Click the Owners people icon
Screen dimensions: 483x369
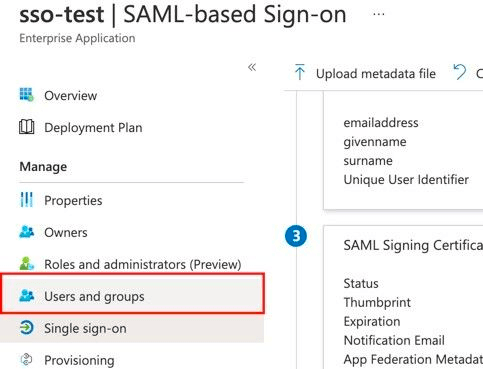click(27, 232)
